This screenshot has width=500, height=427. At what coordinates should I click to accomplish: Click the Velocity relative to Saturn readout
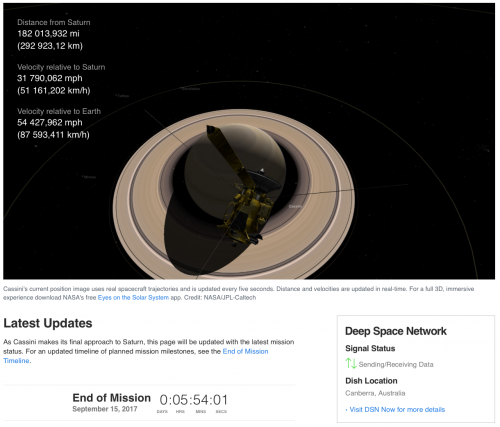61,79
